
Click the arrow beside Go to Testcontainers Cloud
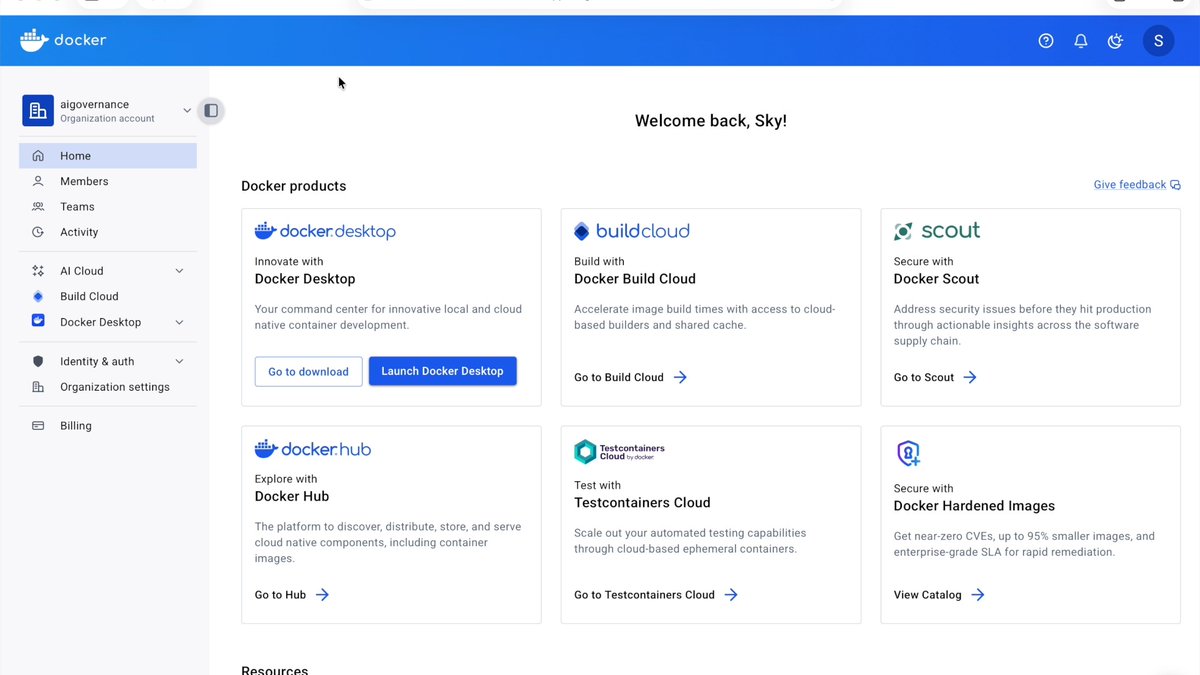[x=731, y=595]
